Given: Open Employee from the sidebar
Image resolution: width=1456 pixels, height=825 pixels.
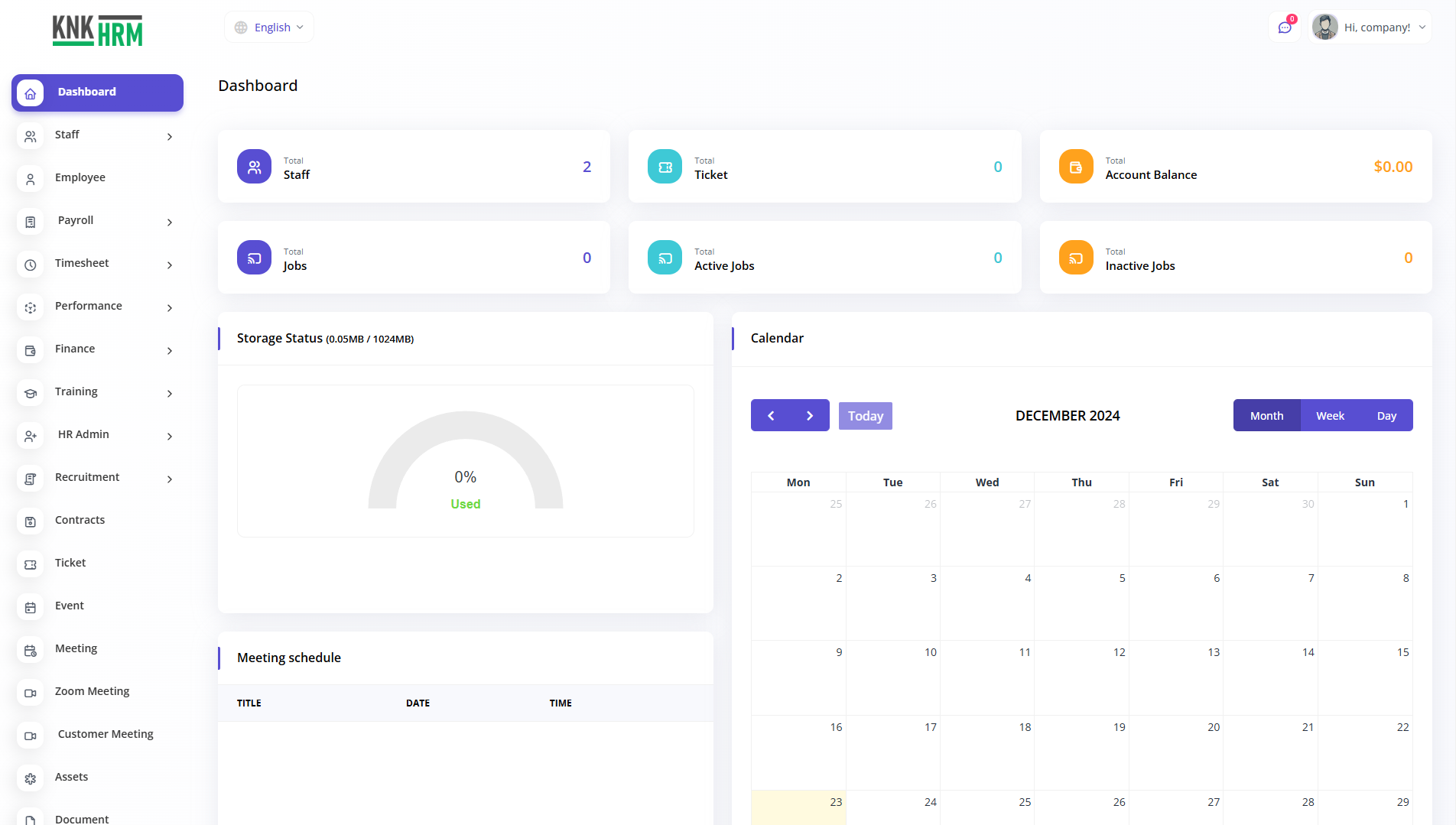Looking at the screenshot, I should (x=80, y=177).
